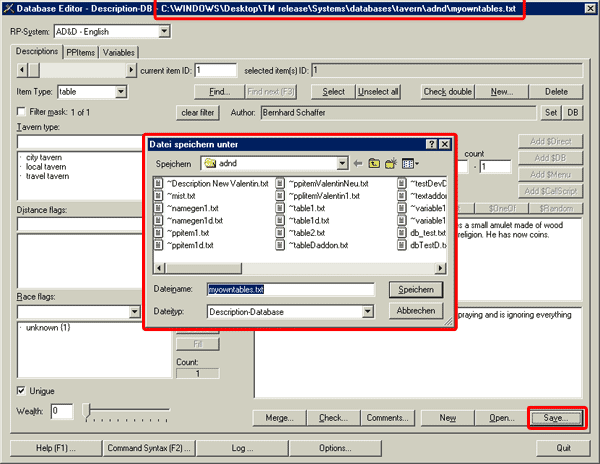Switch to the PPItems tab
600x464 pixels.
(79, 52)
